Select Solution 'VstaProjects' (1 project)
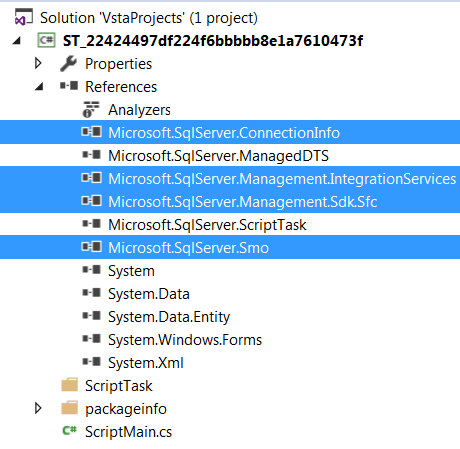The width and height of the screenshot is (460, 449). (149, 18)
